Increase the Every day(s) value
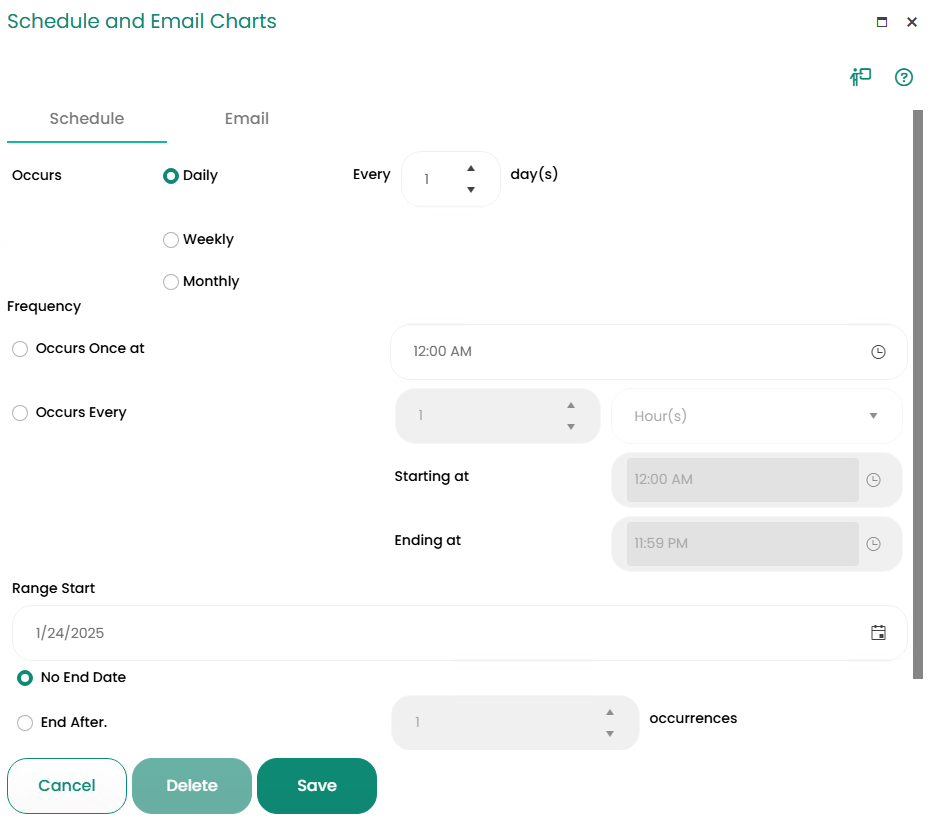Screen dimensions: 931x834 tap(471, 168)
